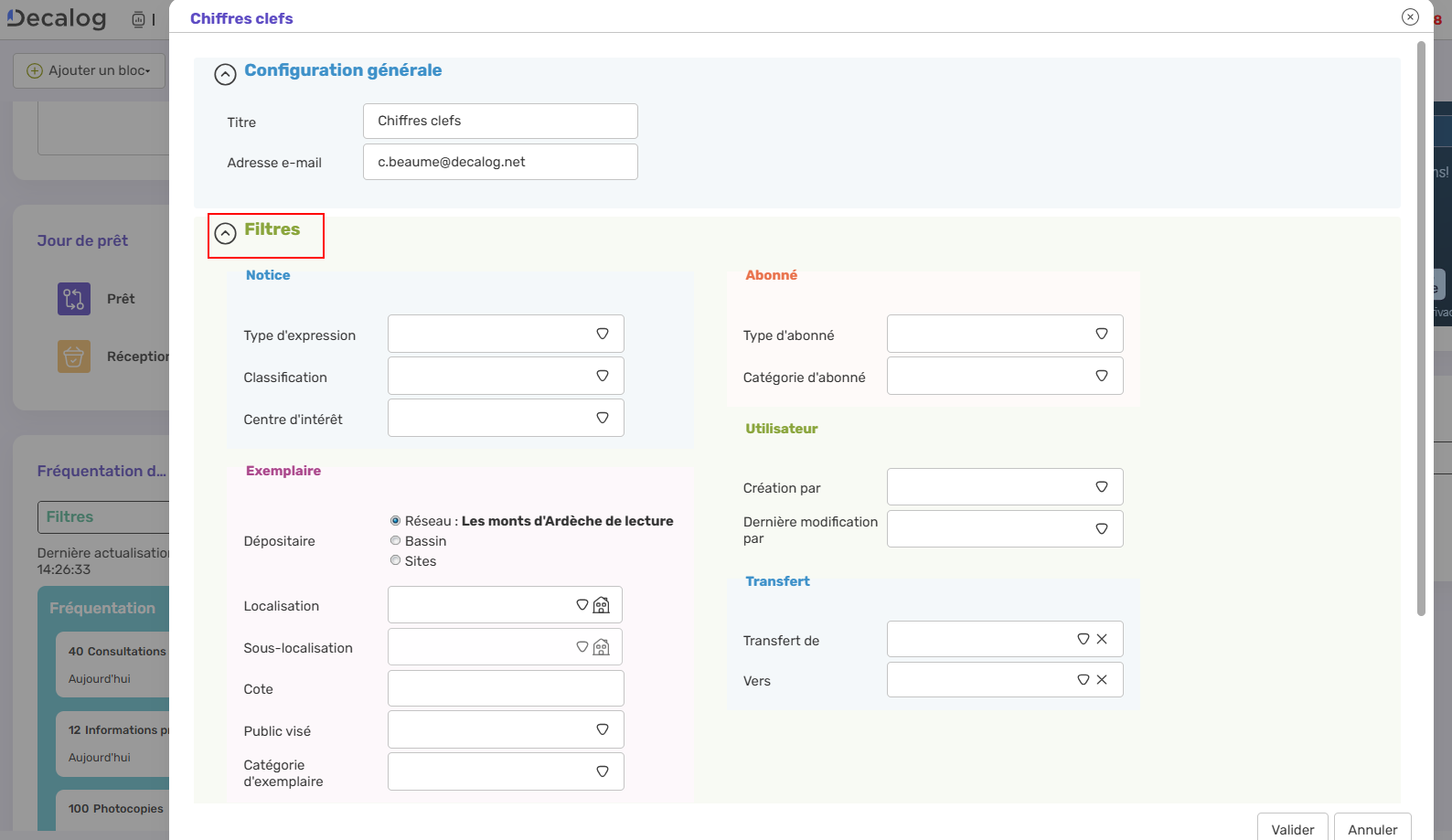This screenshot has height=840, width=1452.
Task: Click the building icon in Sous-localisation field
Action: [601, 647]
